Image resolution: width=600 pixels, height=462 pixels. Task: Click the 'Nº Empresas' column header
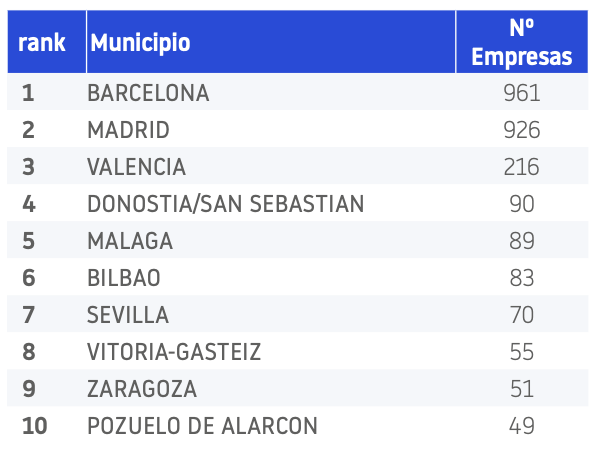point(522,42)
